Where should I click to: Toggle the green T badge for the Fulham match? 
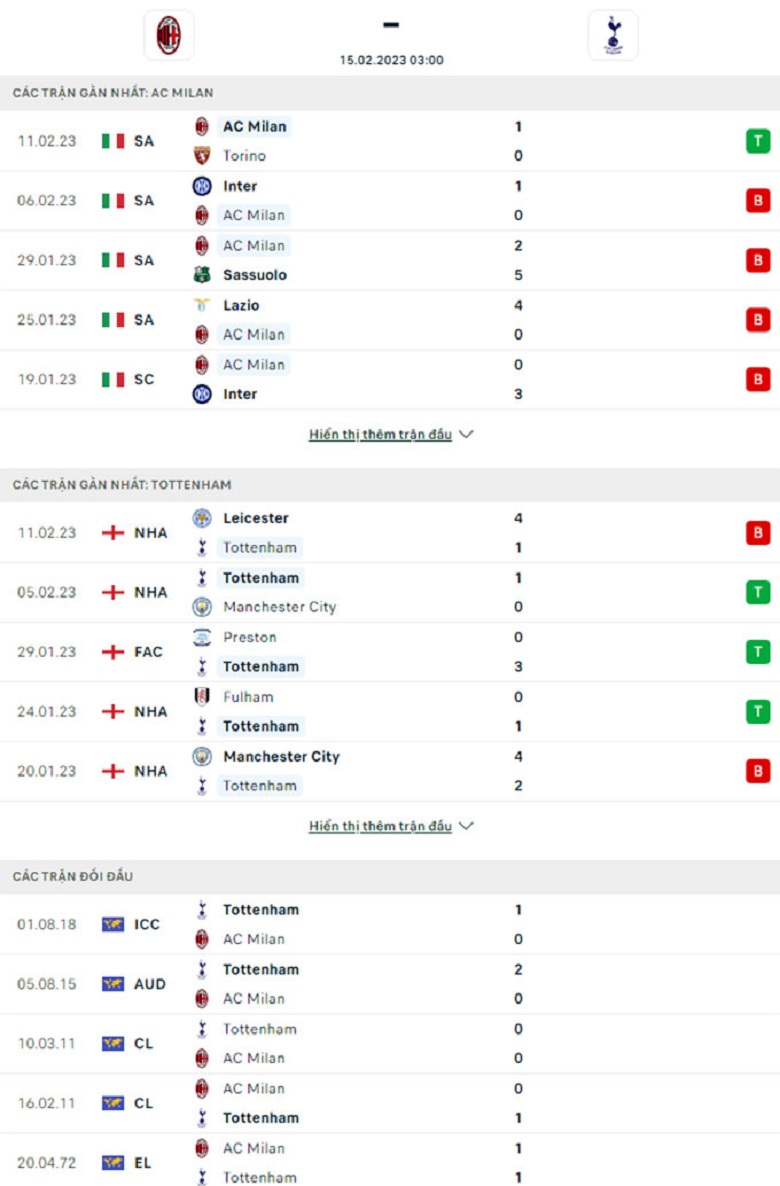(x=758, y=711)
